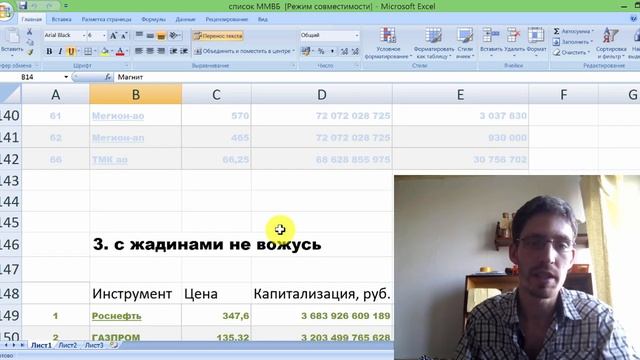This screenshot has height=360, width=640.
Task: Click the Office button orb
Action: (5, 11)
